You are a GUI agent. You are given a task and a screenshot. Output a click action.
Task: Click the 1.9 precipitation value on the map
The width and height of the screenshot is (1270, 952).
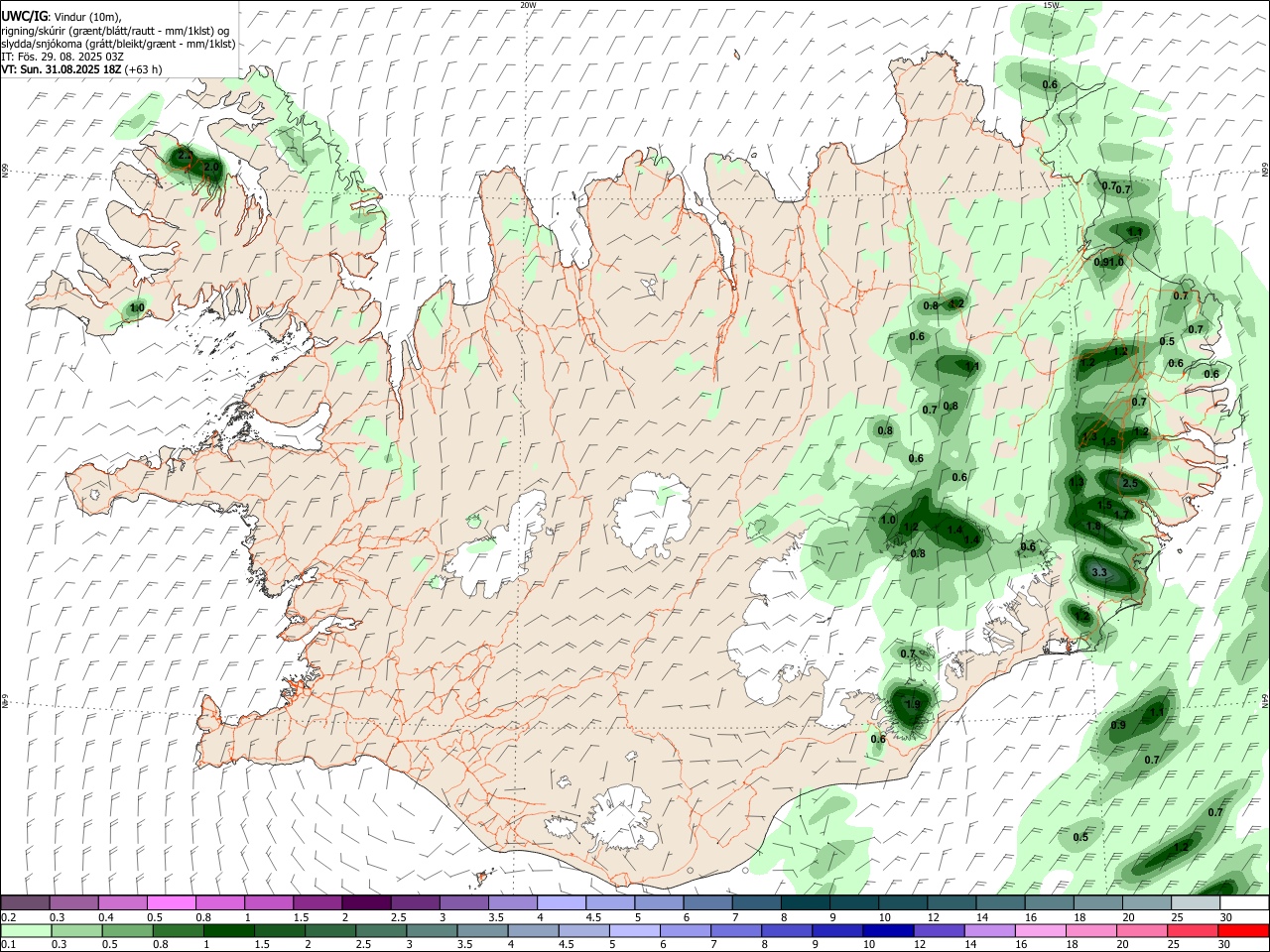point(913,705)
